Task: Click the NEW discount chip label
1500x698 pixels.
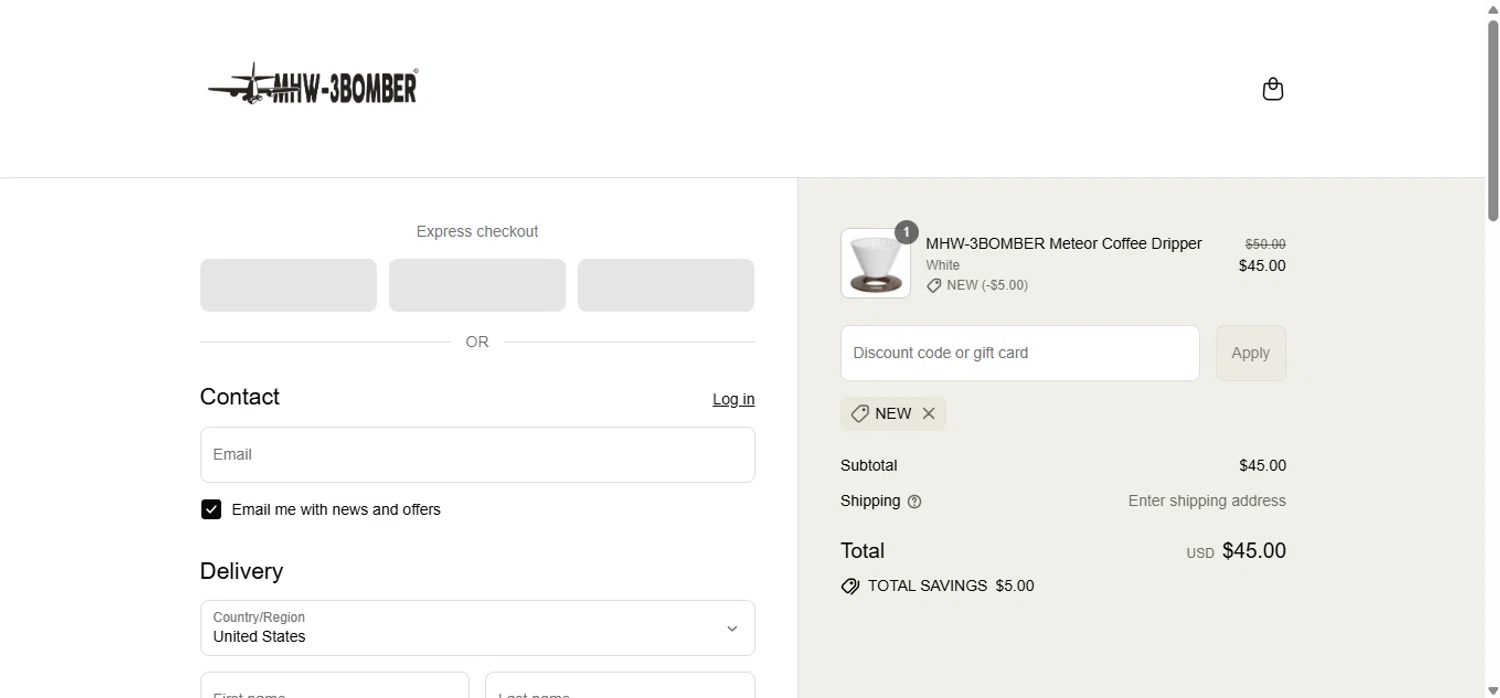Action: [x=893, y=414]
